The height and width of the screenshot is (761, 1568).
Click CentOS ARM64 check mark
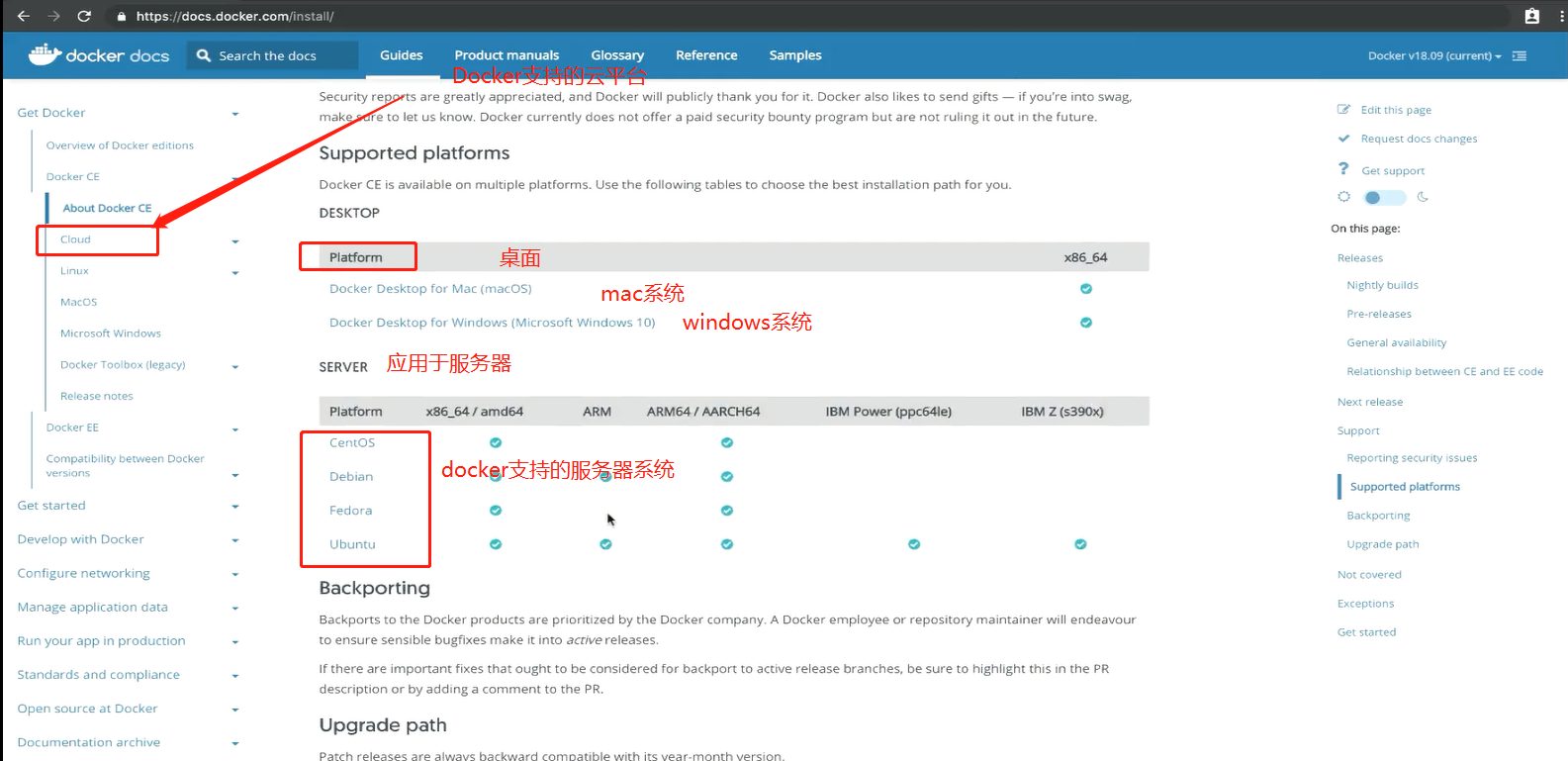point(727,442)
